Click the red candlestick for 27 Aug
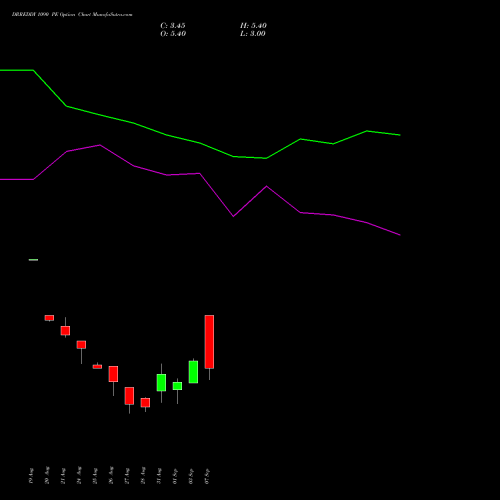The image size is (500, 500). tap(129, 396)
